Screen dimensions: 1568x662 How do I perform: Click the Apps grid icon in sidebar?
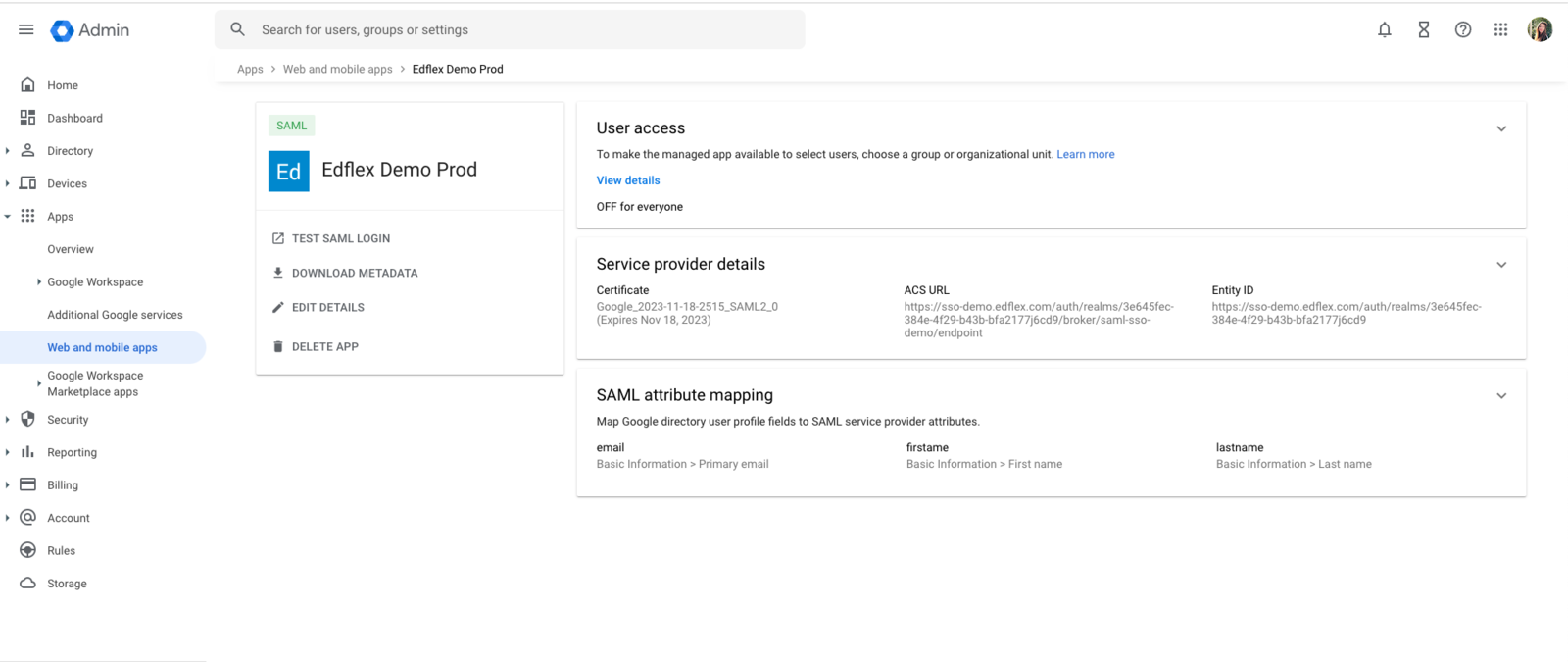click(27, 216)
